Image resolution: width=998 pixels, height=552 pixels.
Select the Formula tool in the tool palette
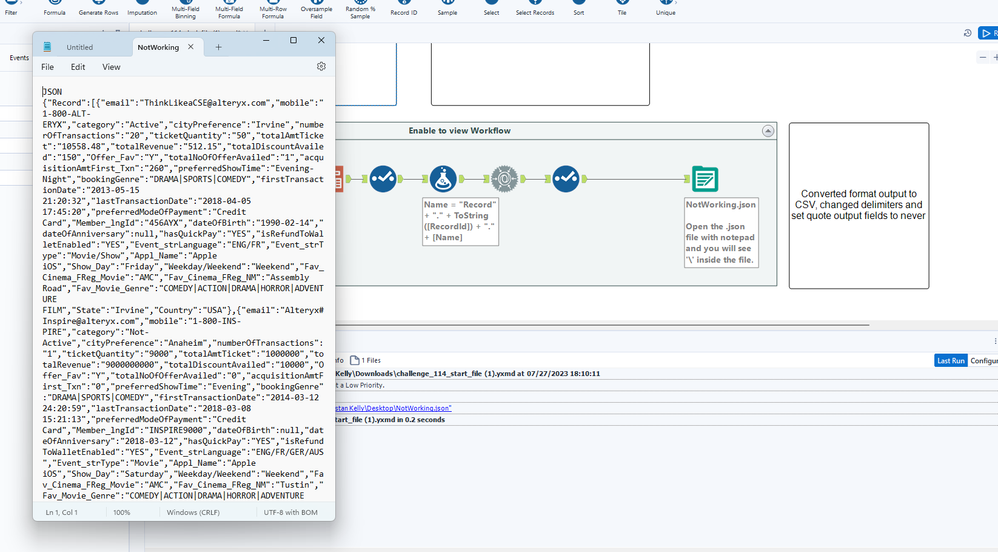tap(55, 8)
